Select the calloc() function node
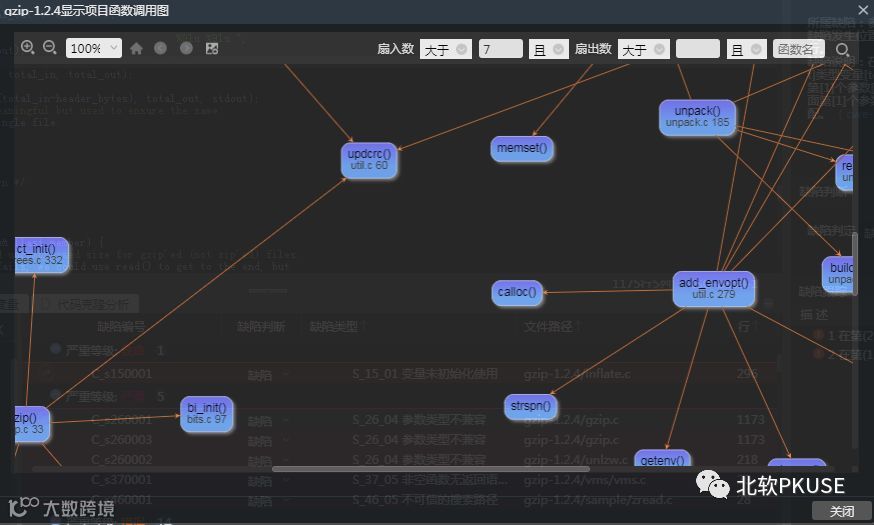874x525 pixels. 517,293
